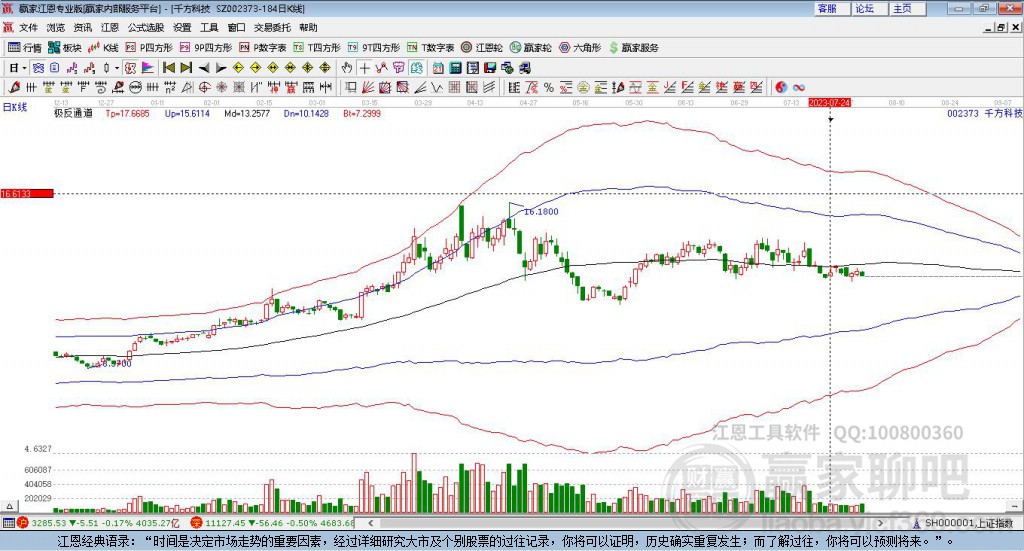Open the 板块 sector view
The width and height of the screenshot is (1024, 551).
point(65,48)
